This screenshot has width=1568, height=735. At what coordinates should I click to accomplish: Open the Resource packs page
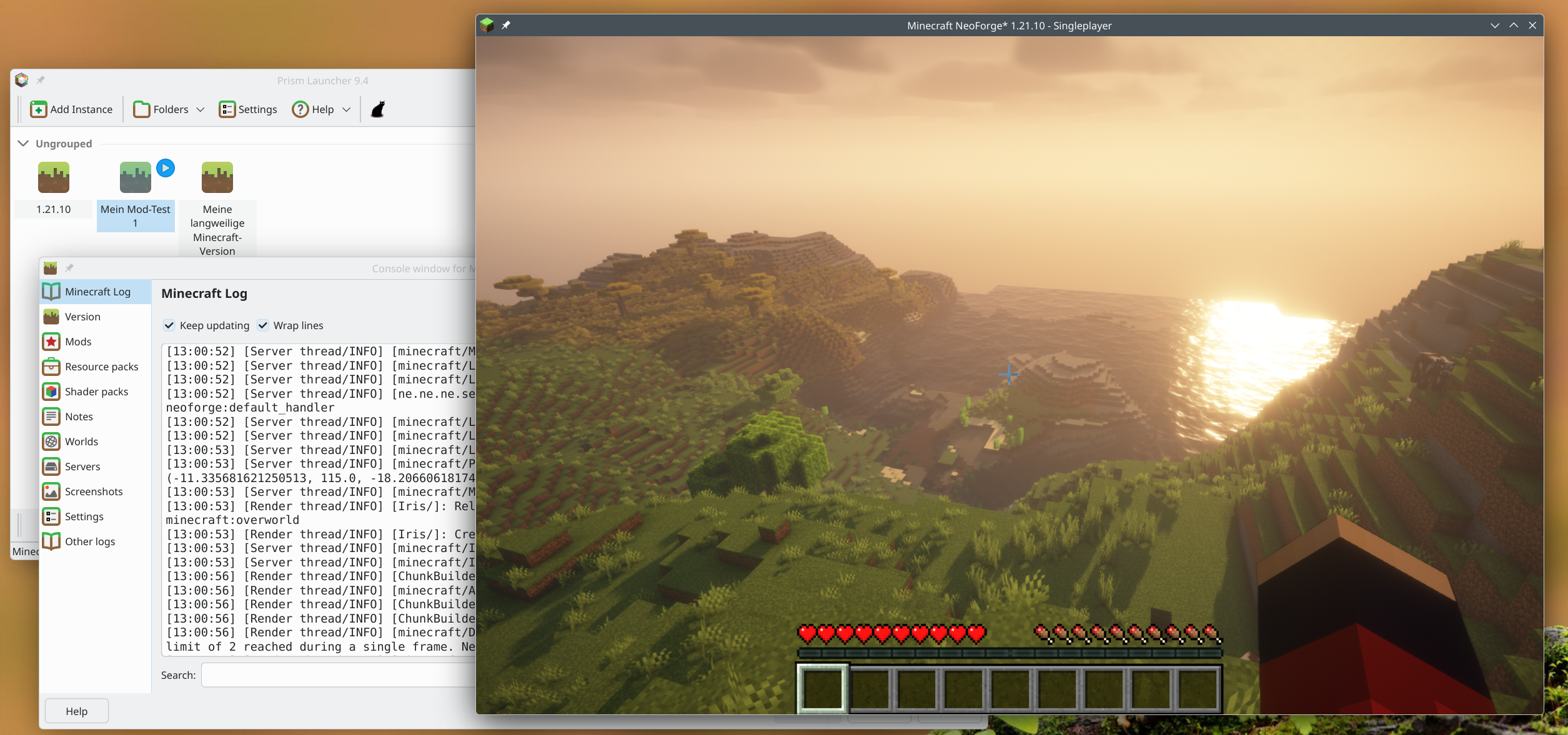(x=101, y=367)
